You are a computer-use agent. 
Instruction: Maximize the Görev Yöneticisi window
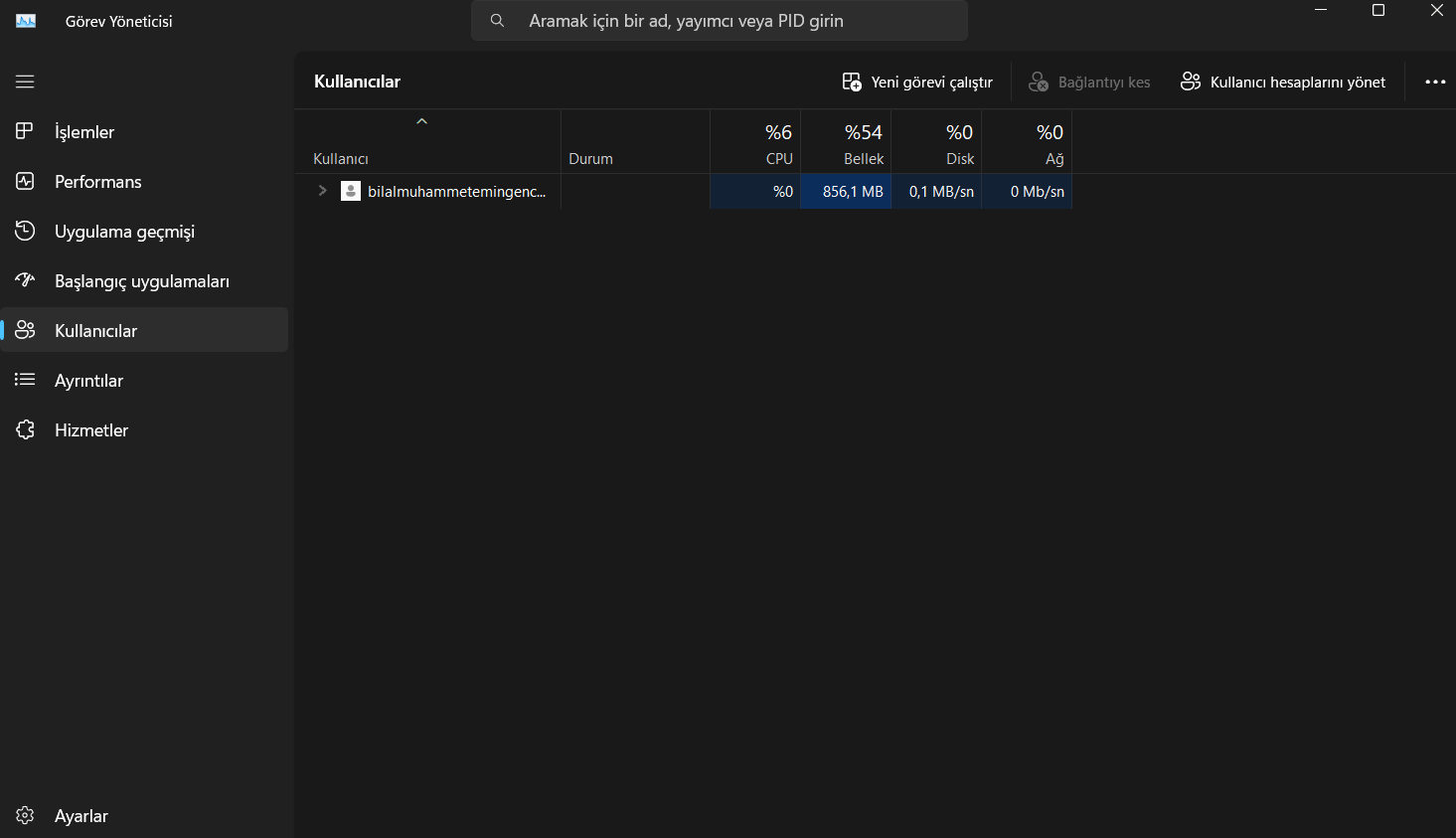[x=1378, y=11]
